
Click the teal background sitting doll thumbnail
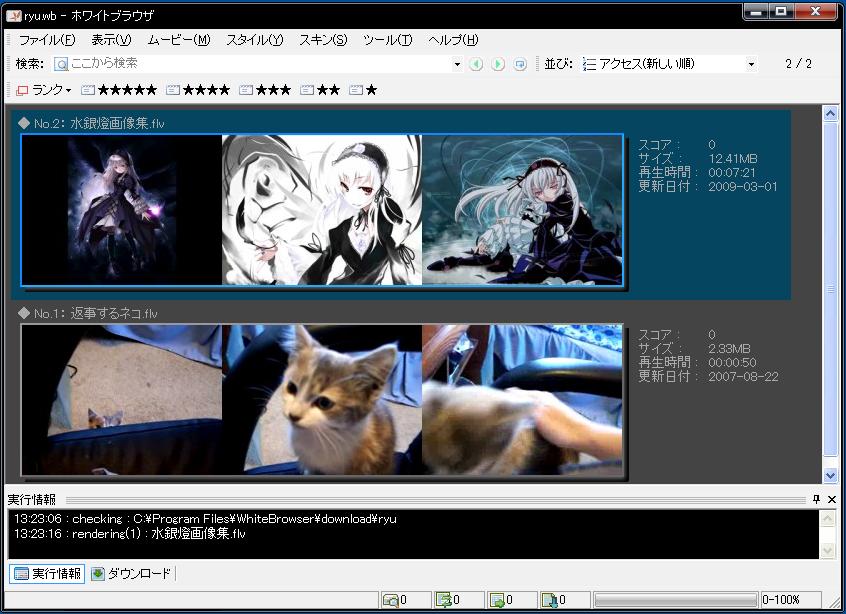[522, 210]
